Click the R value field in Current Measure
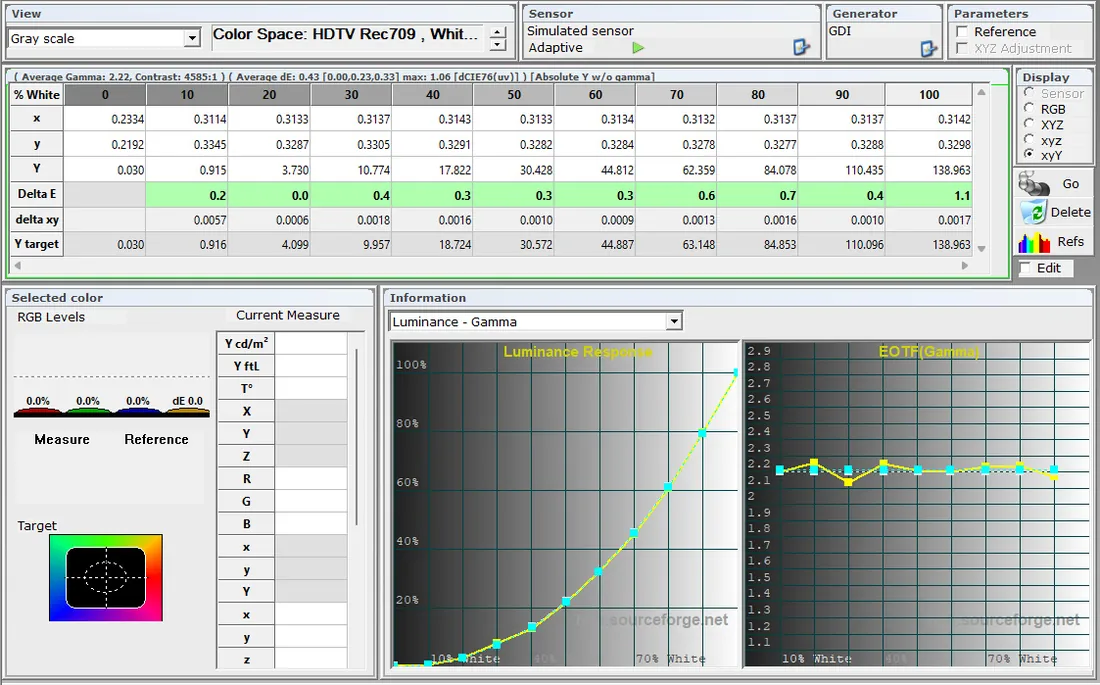Screen dimensions: 1100x685 [311, 479]
